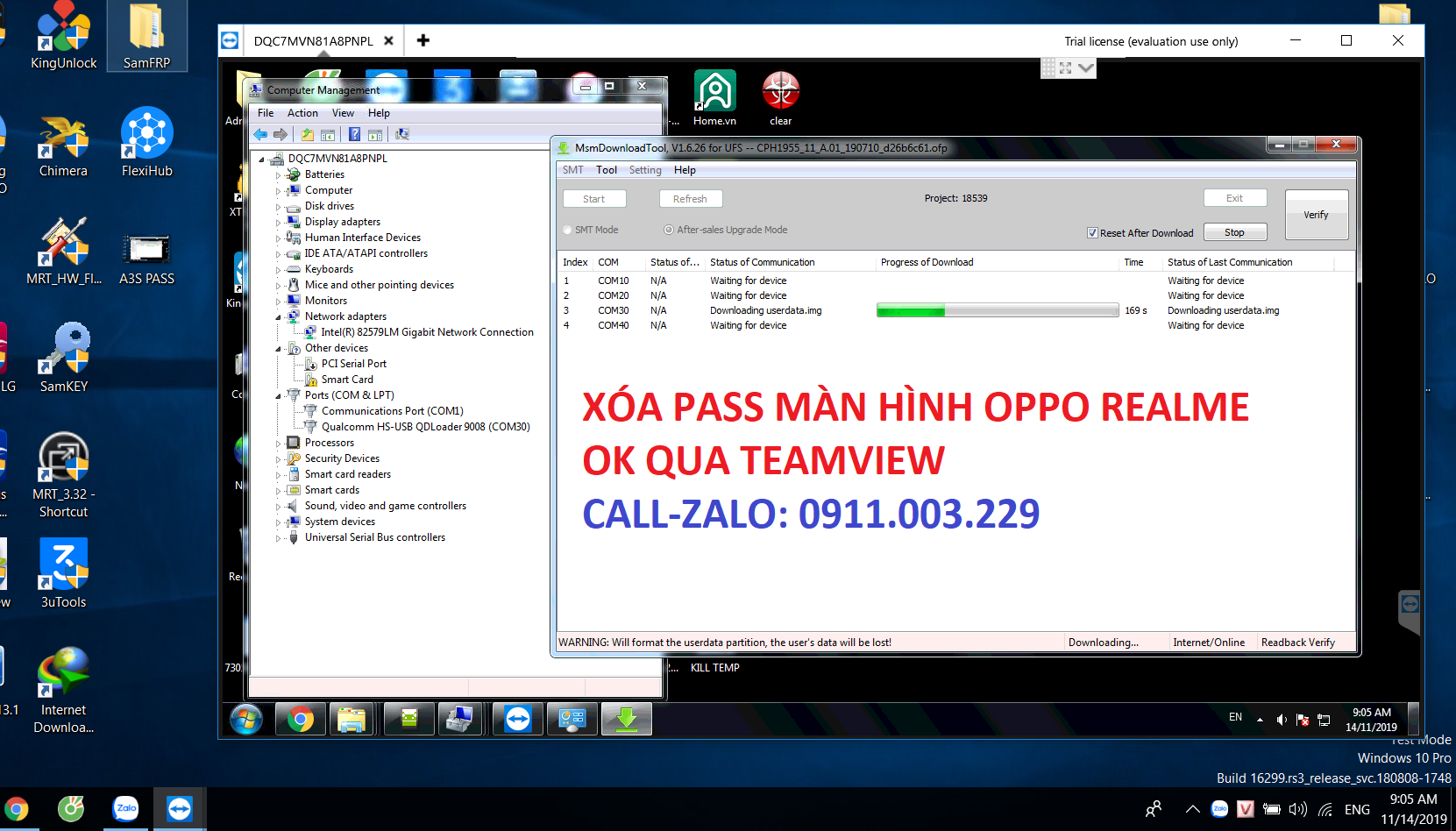Select the PCI Serial Port device
Image resolution: width=1456 pixels, height=831 pixels.
353,364
